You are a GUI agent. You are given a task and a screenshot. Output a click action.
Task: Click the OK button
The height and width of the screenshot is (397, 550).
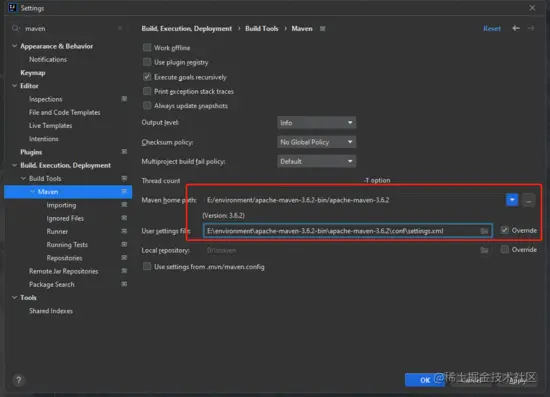(x=424, y=380)
